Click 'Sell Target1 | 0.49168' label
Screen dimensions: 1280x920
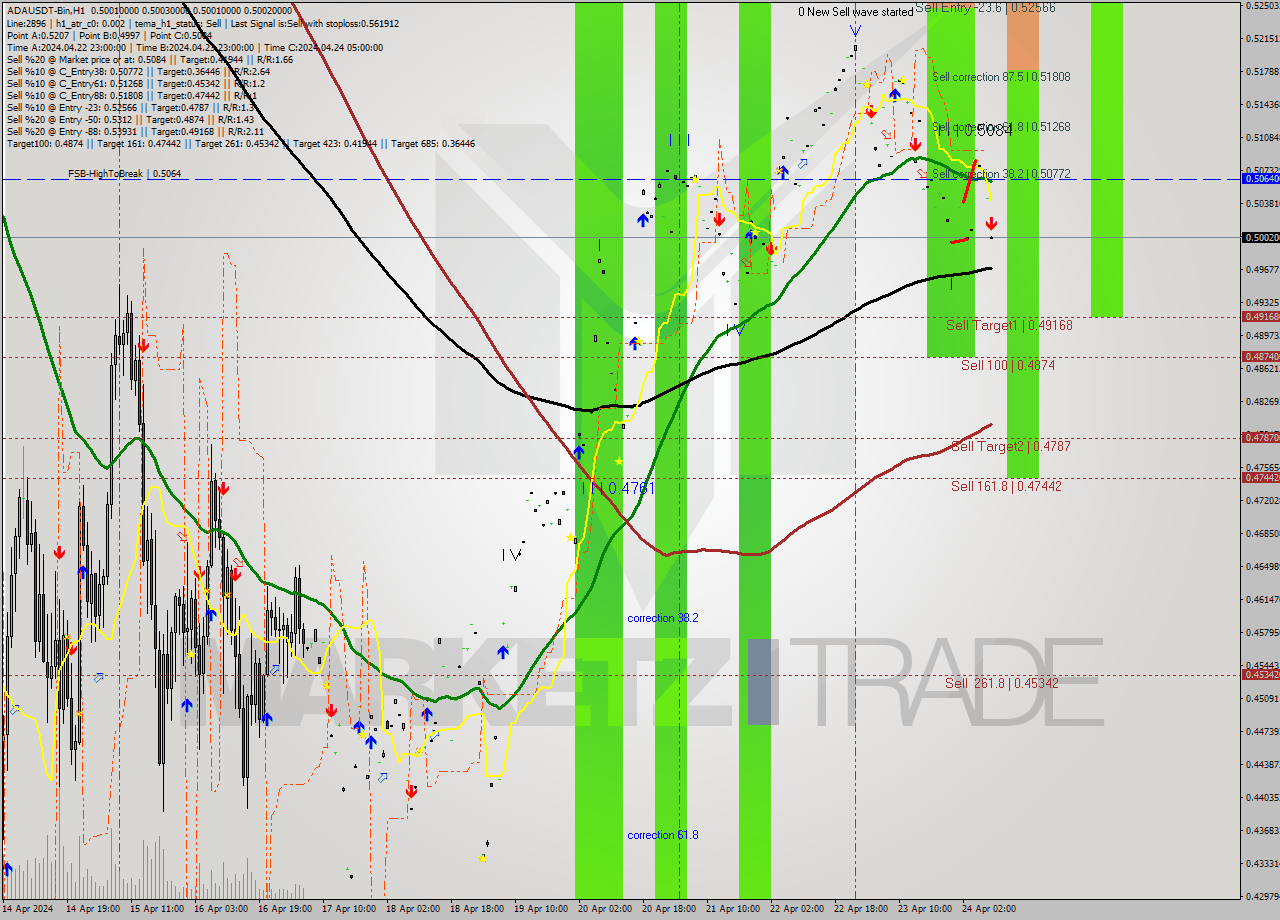point(1009,325)
